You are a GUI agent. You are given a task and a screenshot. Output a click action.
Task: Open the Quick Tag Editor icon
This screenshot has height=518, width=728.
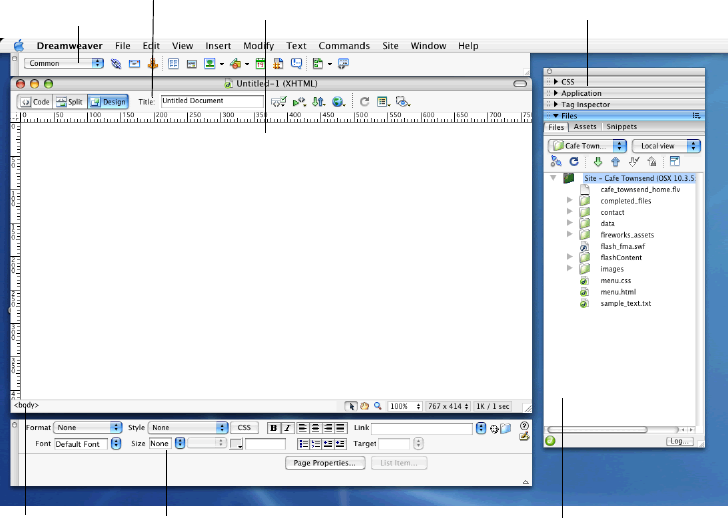pos(525,436)
